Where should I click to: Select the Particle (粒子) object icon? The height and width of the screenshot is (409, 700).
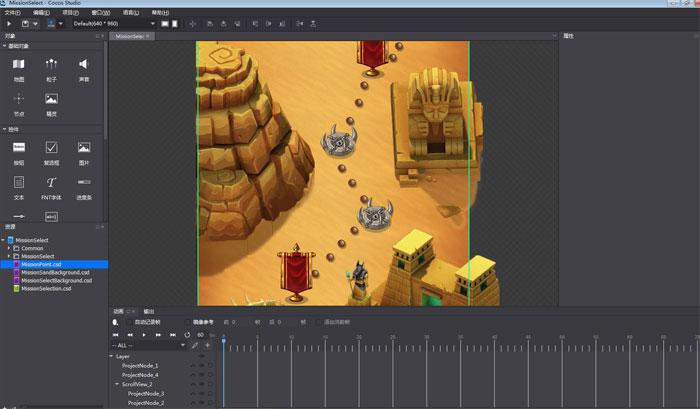pos(51,64)
